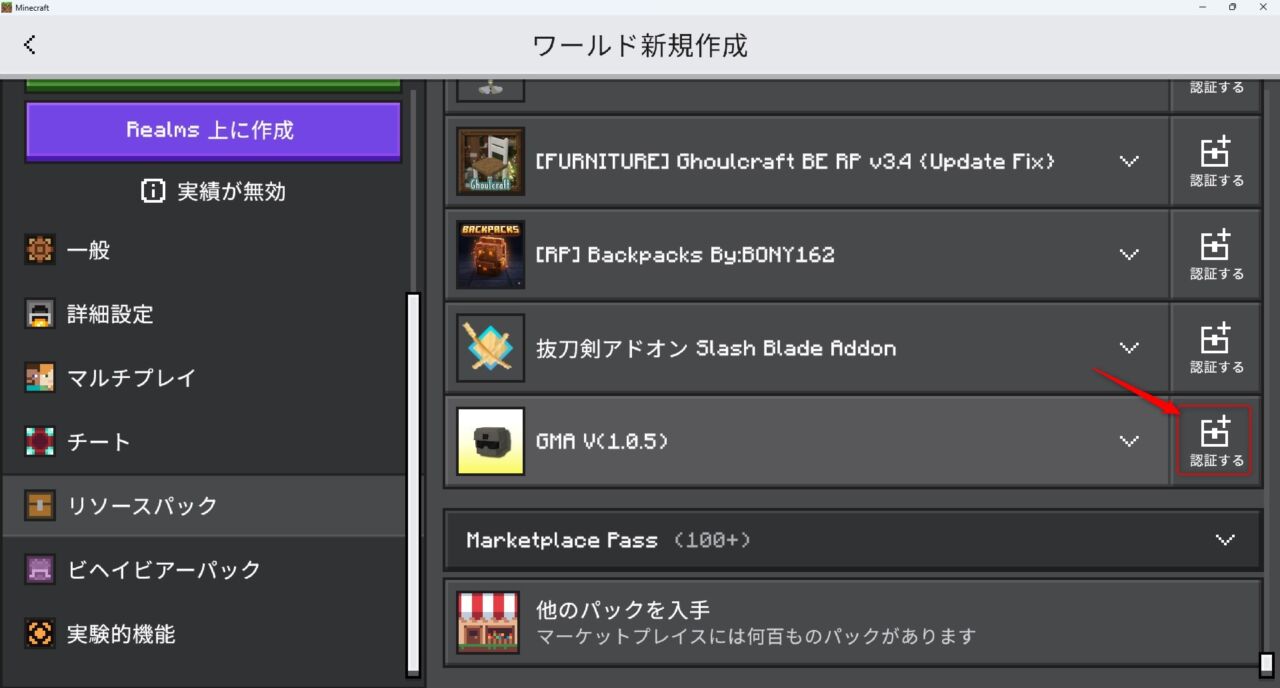The height and width of the screenshot is (688, 1280).
Task: Open the ビヘイビアーパック section
Action: 204,570
